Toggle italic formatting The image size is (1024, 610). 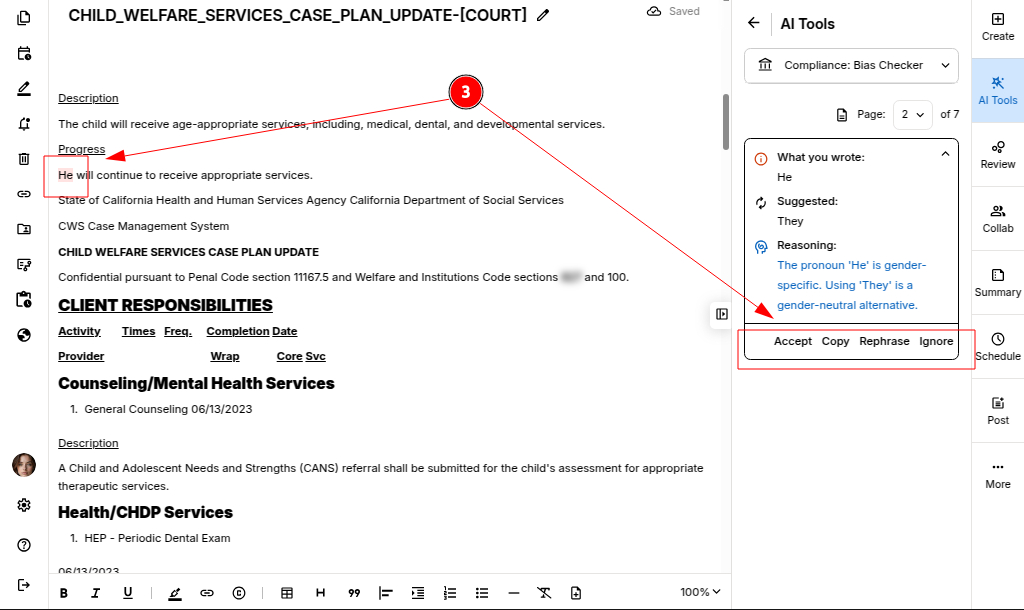click(x=96, y=593)
